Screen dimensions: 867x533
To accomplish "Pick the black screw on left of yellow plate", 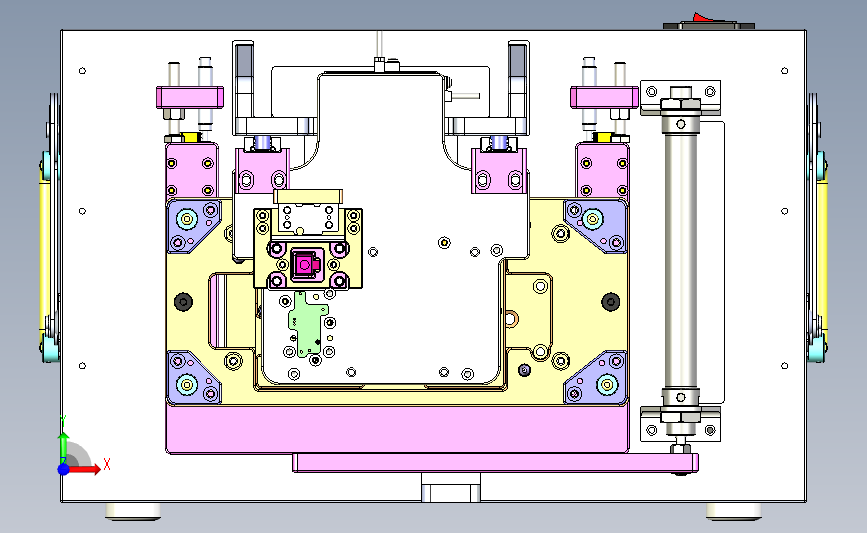I will coord(183,302).
